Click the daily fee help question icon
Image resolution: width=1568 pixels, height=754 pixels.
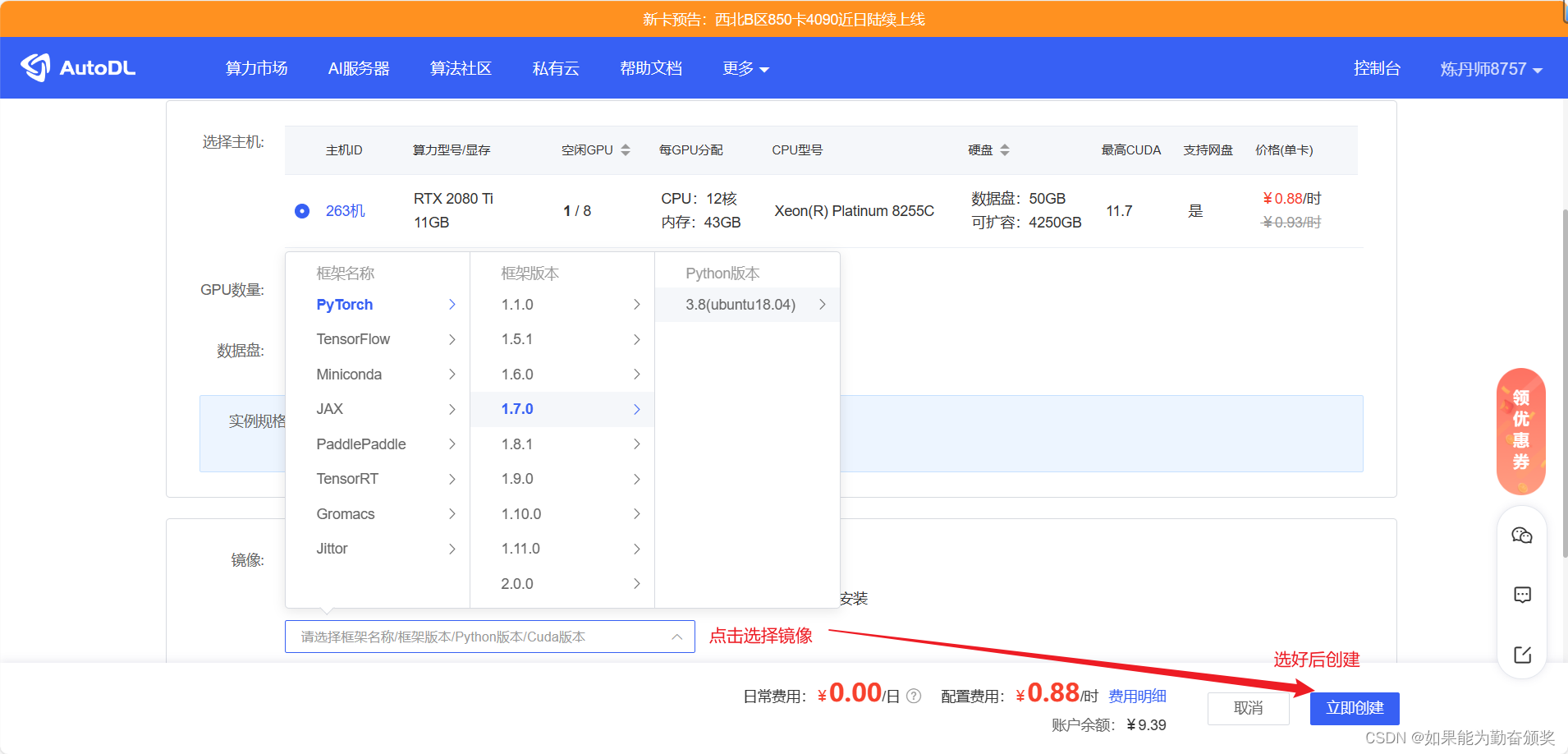914,696
